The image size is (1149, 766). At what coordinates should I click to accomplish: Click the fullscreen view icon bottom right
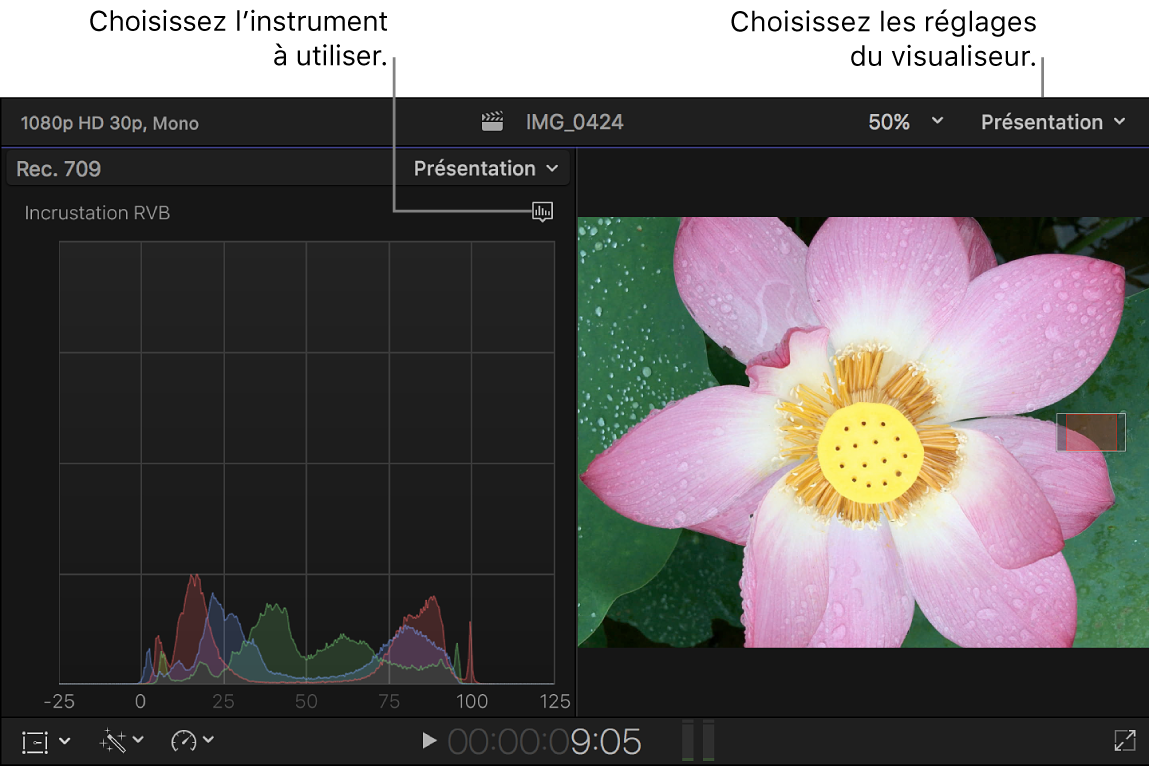(x=1124, y=740)
